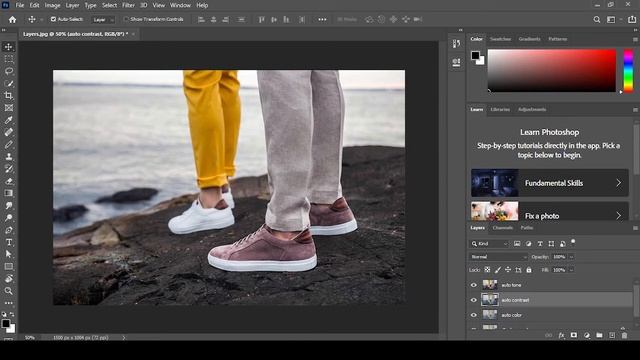The height and width of the screenshot is (360, 640).
Task: Add a layer mask using bottom icon
Action: (x=574, y=336)
